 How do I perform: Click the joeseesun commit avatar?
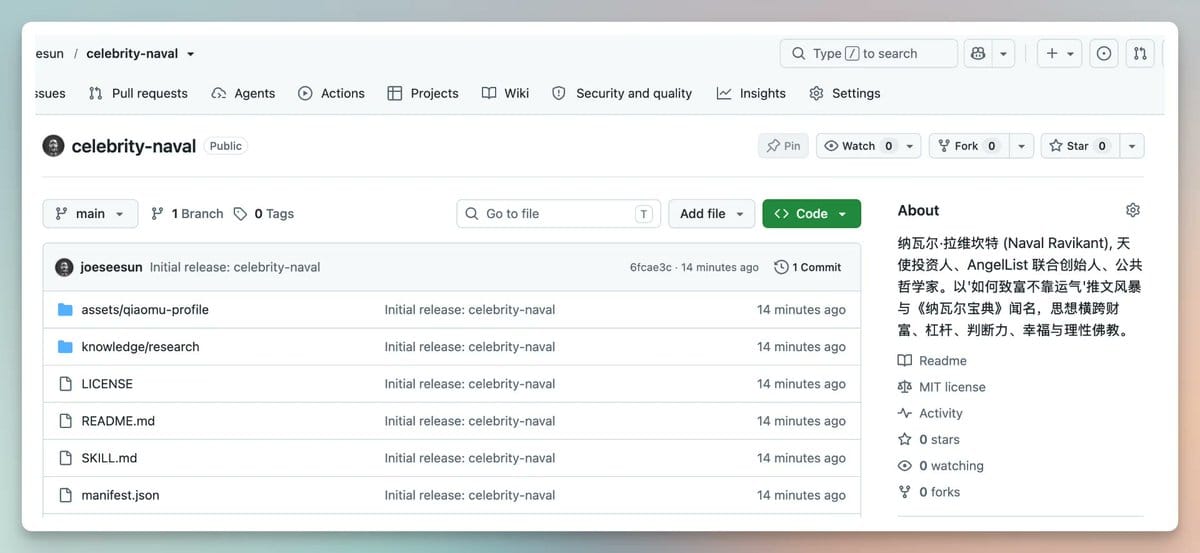click(64, 267)
